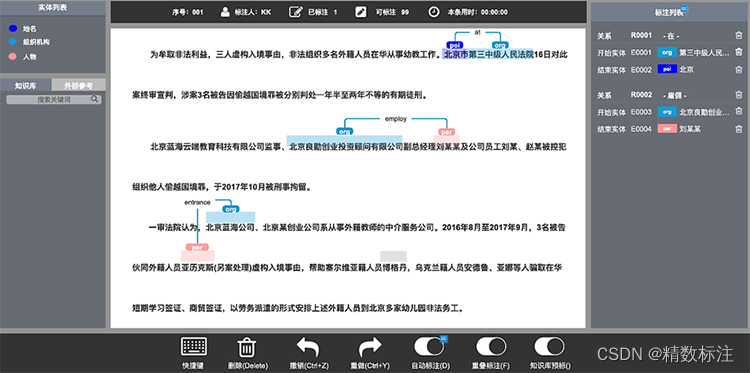Click entity text 第三中级人民... in annotation list
The image size is (750, 373).
705,52
